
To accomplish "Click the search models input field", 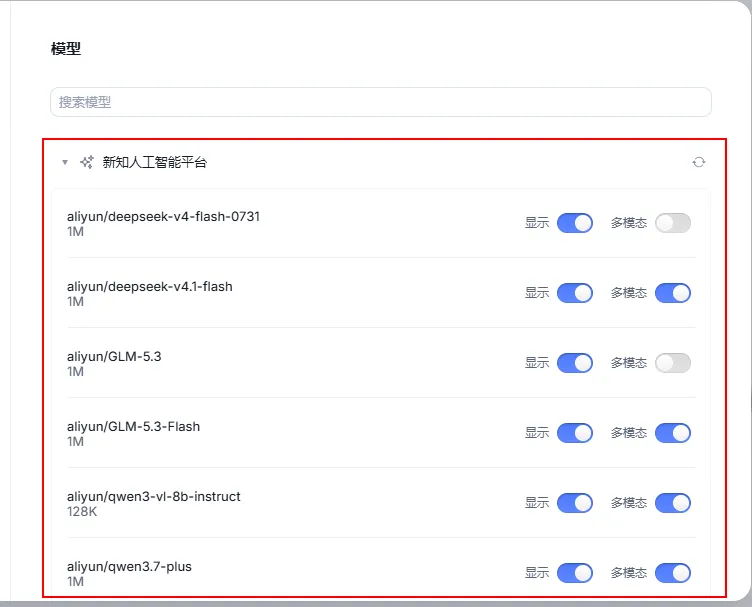I will coord(381,102).
